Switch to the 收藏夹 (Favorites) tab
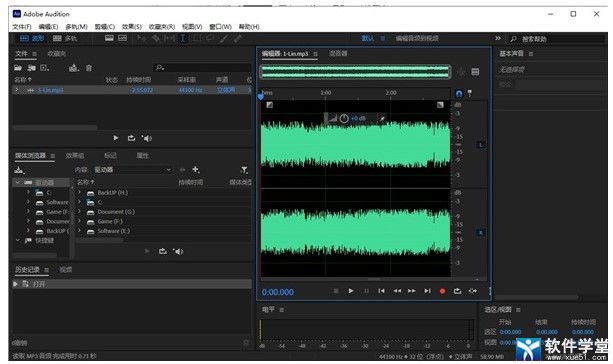The image size is (613, 364). (x=56, y=54)
